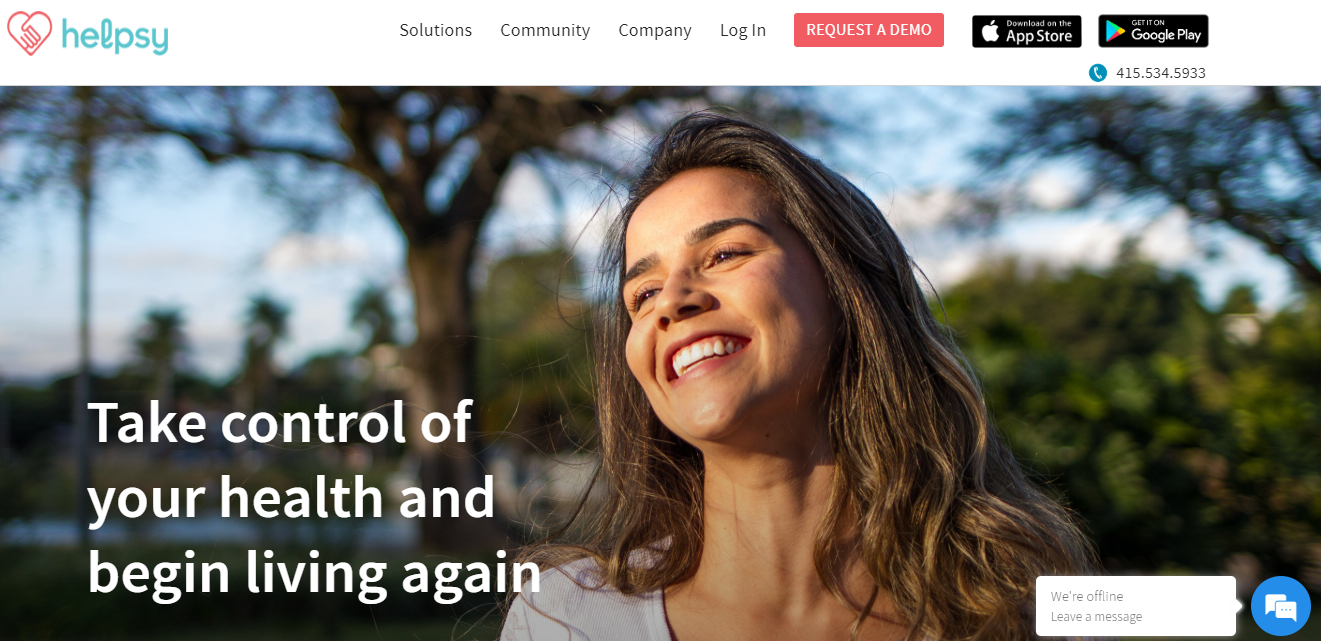Open the Download on the App Store badge
Image resolution: width=1321 pixels, height=641 pixels.
coord(1027,31)
